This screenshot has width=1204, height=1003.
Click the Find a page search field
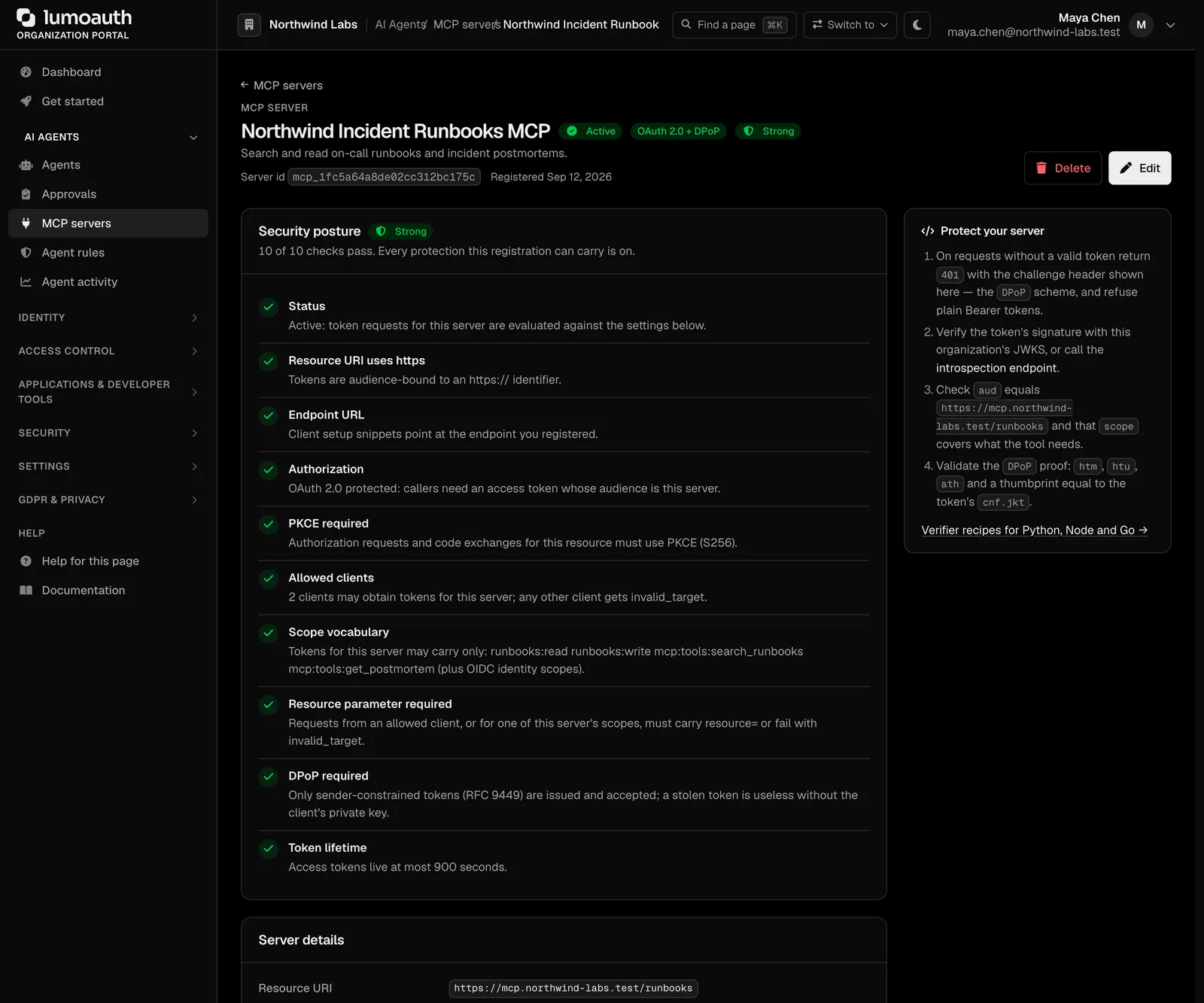[734, 25]
